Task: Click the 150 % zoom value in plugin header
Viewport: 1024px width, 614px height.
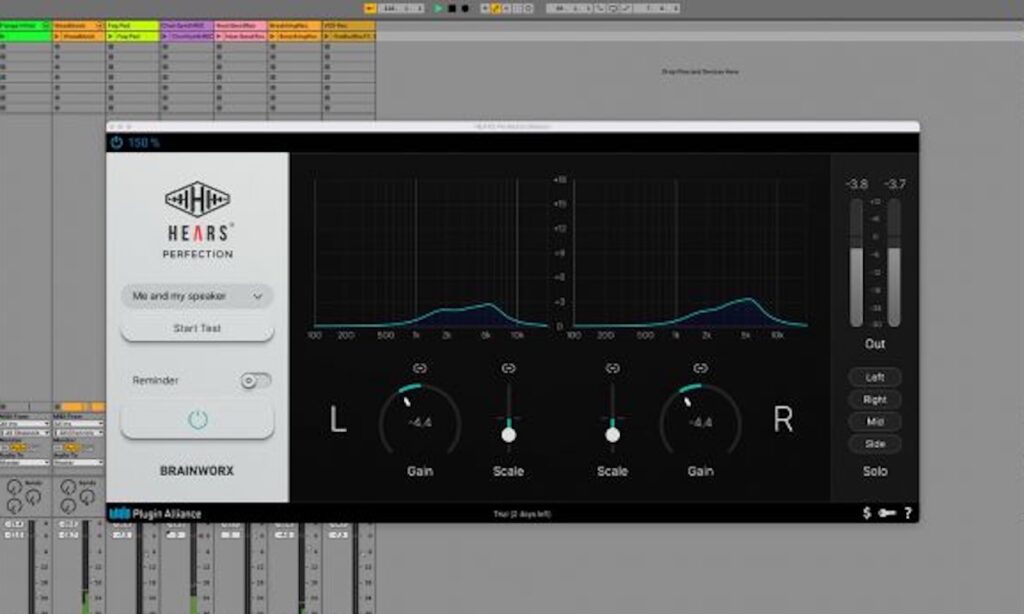Action: [144, 142]
